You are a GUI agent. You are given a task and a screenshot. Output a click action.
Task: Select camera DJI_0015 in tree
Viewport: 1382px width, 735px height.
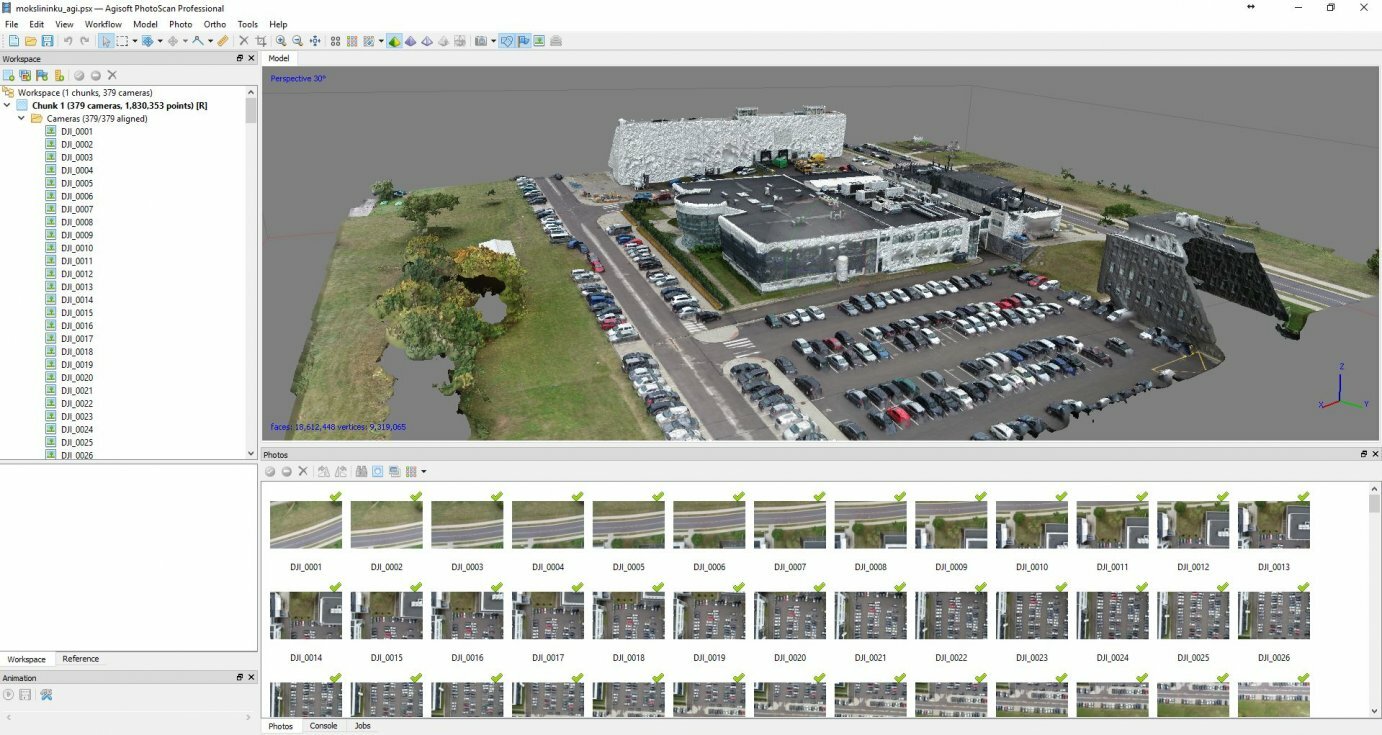[x=77, y=313]
